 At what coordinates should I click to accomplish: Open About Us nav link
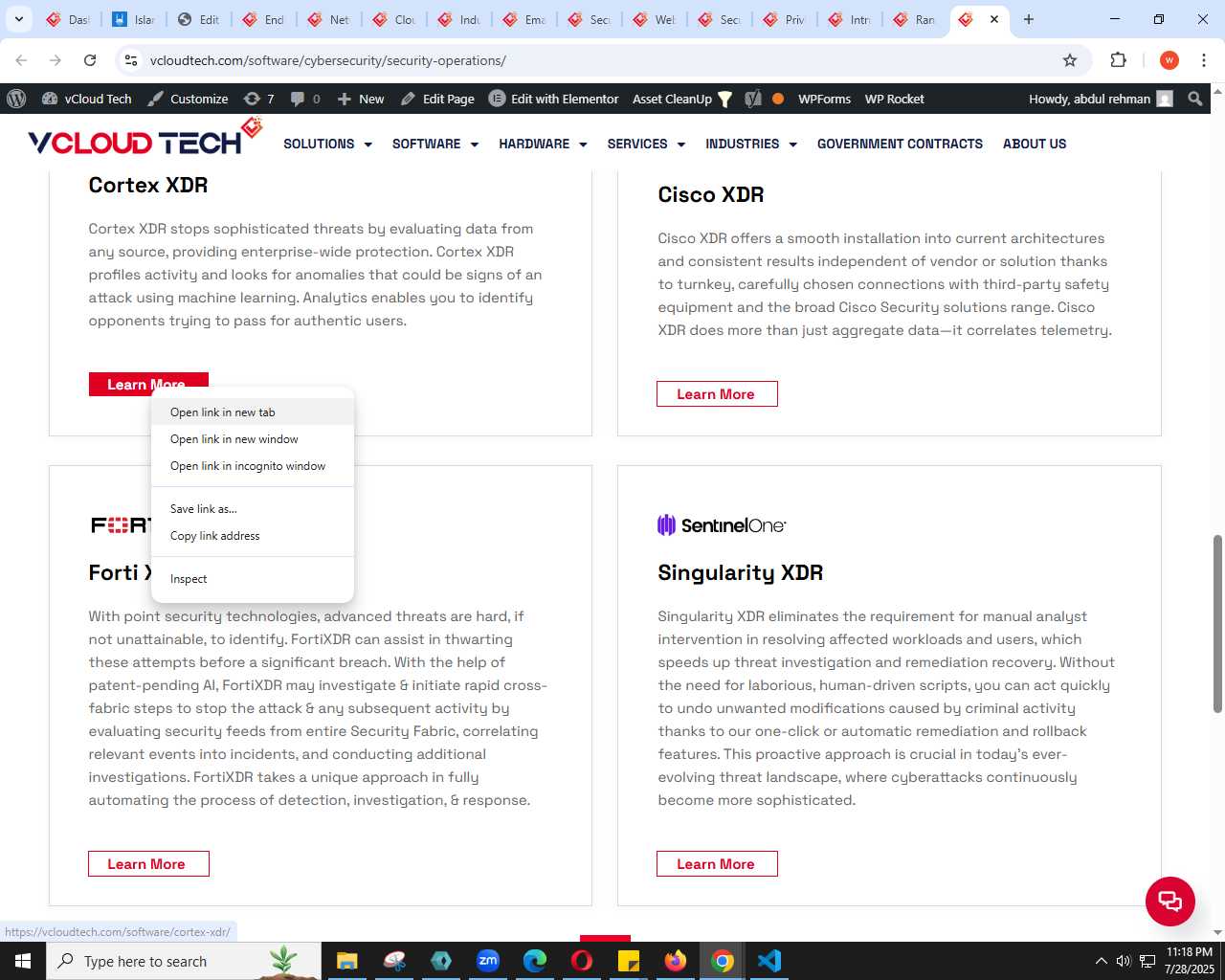pyautogui.click(x=1035, y=144)
